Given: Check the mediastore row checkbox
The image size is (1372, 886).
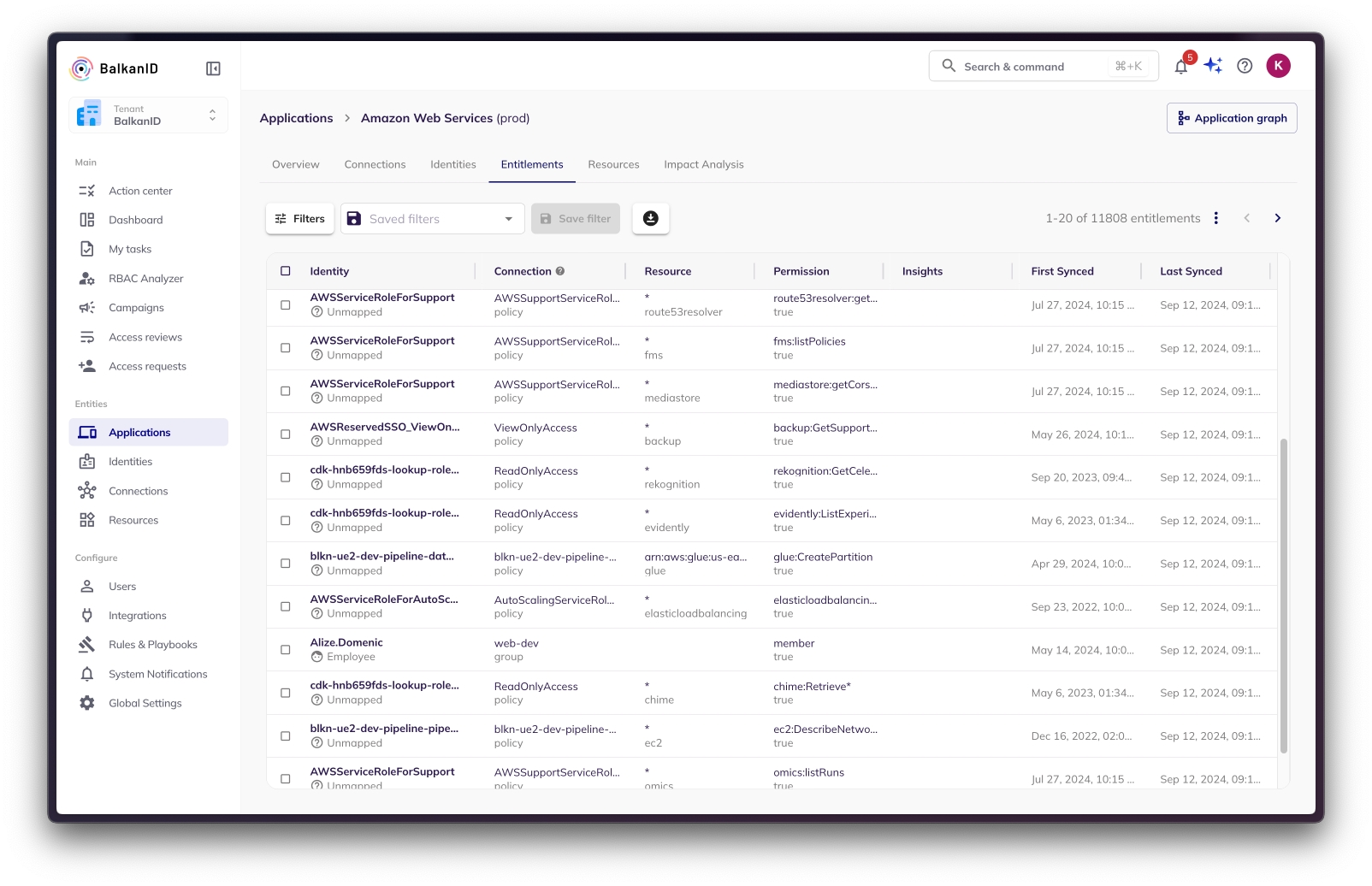Looking at the screenshot, I should pos(286,391).
